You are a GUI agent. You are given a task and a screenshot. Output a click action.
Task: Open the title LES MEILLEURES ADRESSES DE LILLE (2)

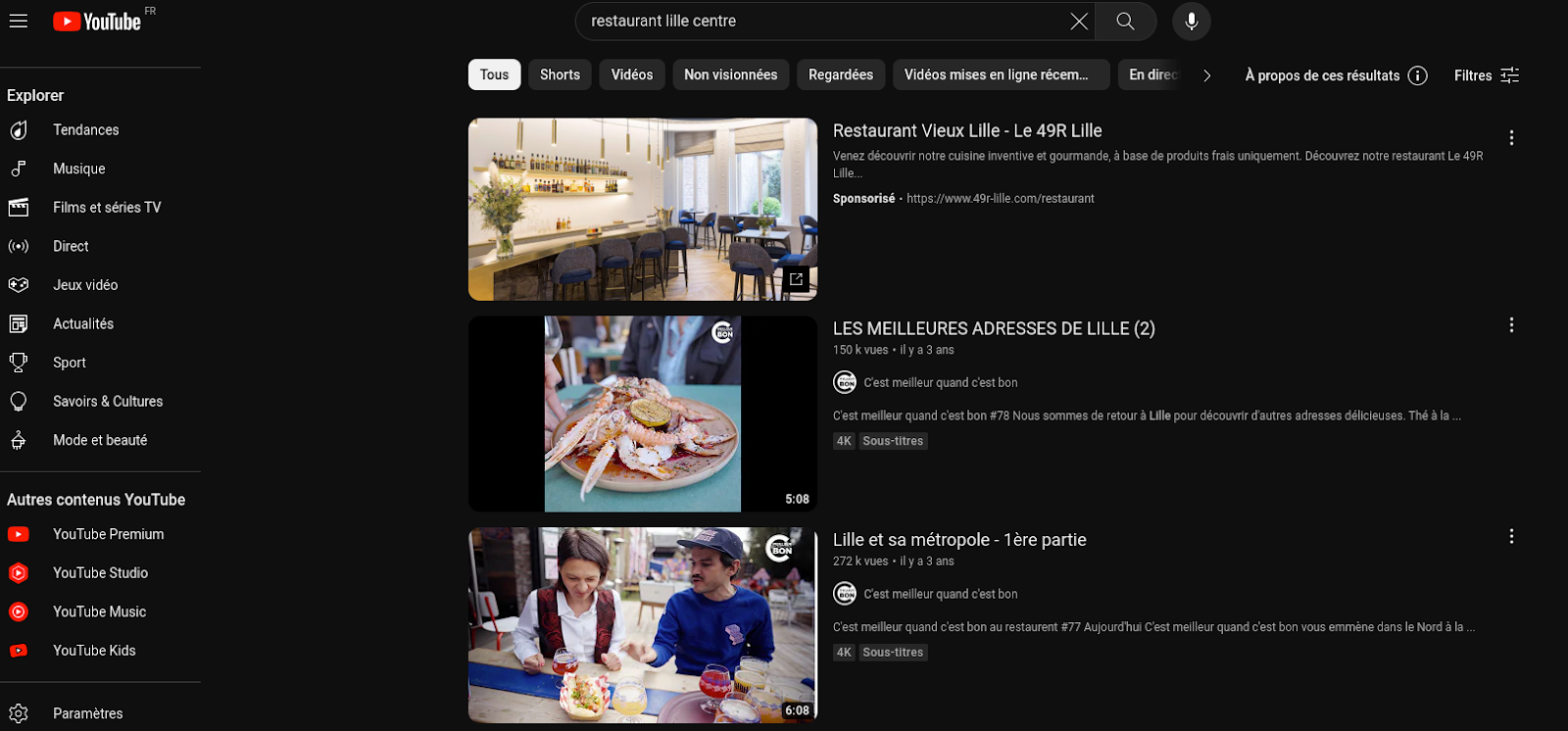click(994, 328)
